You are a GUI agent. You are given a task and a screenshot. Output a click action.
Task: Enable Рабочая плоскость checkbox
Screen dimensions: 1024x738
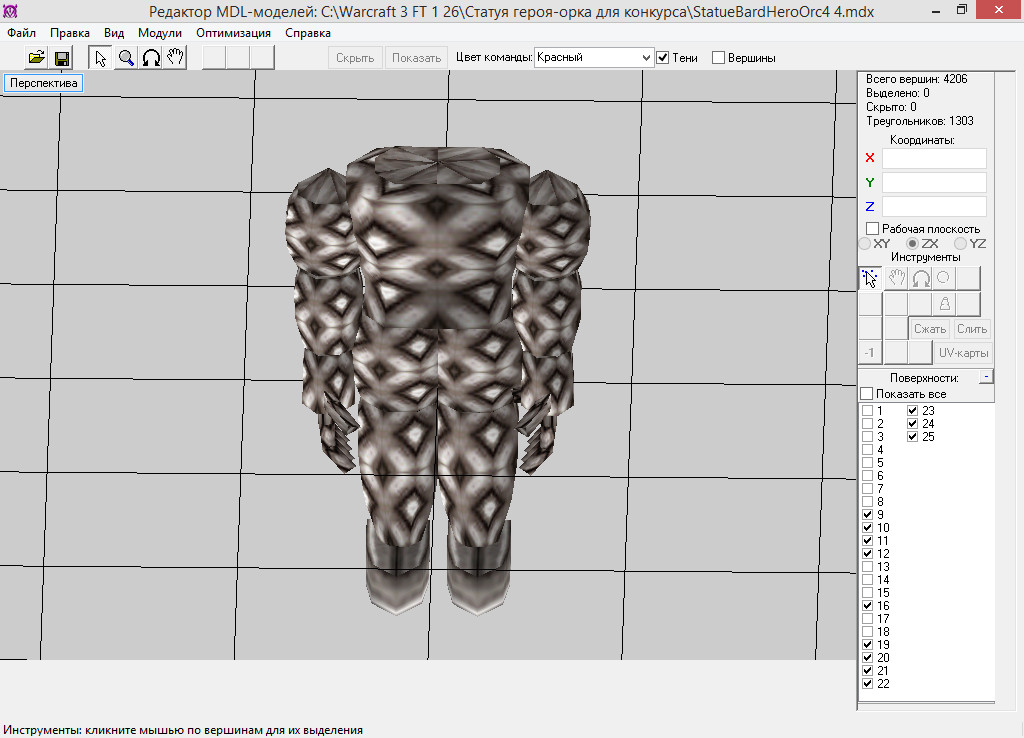(x=872, y=229)
